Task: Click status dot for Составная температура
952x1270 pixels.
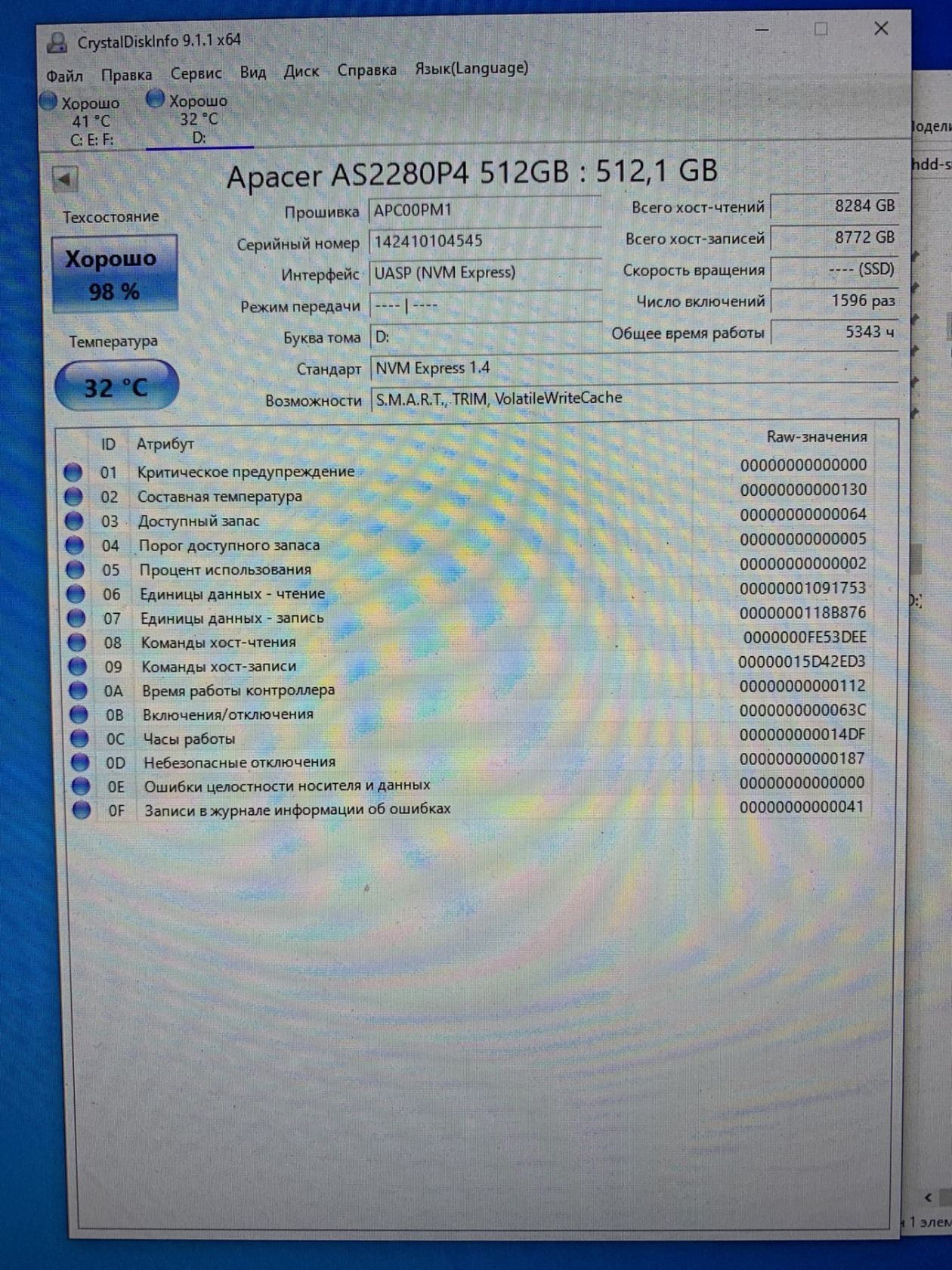Action: pos(73,497)
